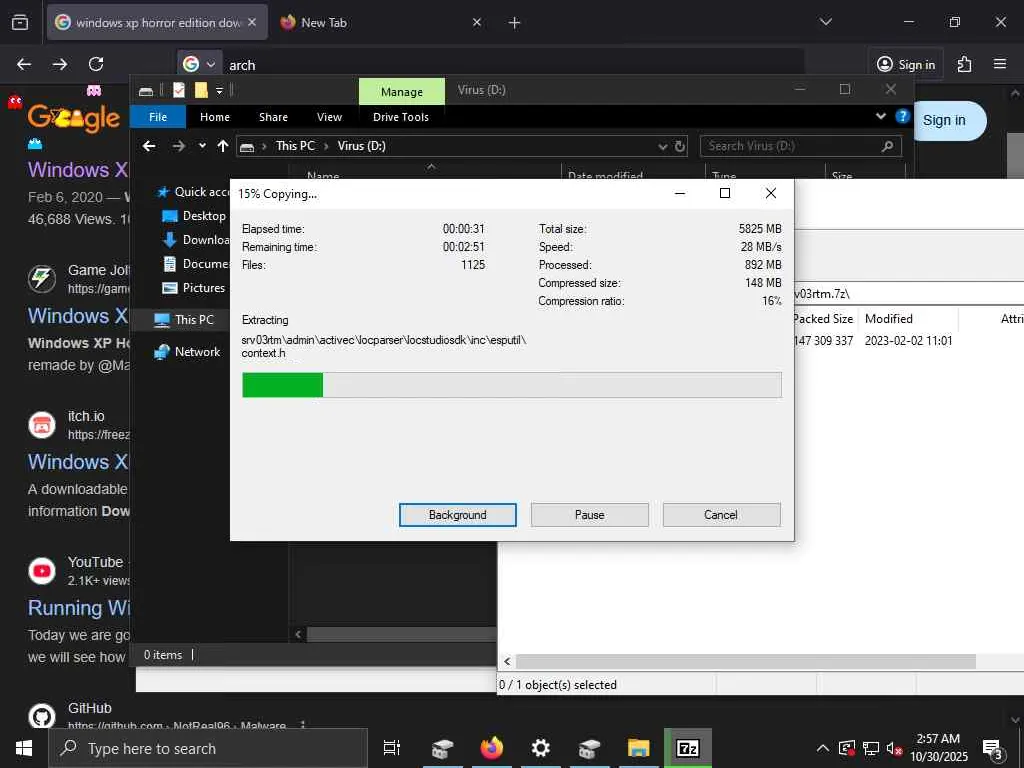Image resolution: width=1024 pixels, height=768 pixels.
Task: Cancel the copying operation
Action: pyautogui.click(x=721, y=515)
